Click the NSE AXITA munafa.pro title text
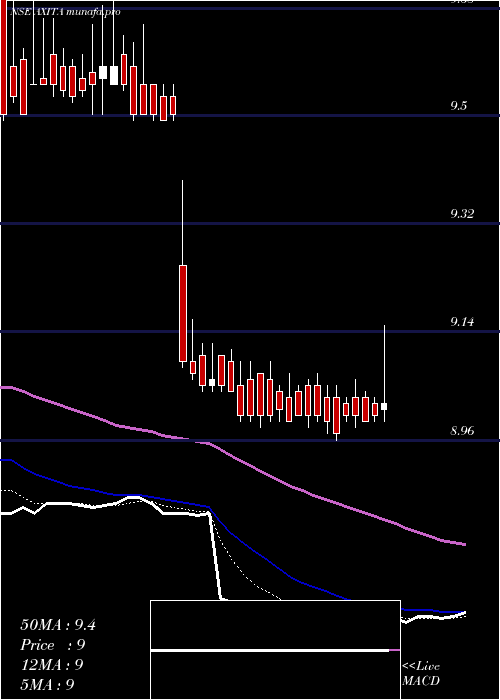Screen dimensions: 500x700 tap(65, 12)
